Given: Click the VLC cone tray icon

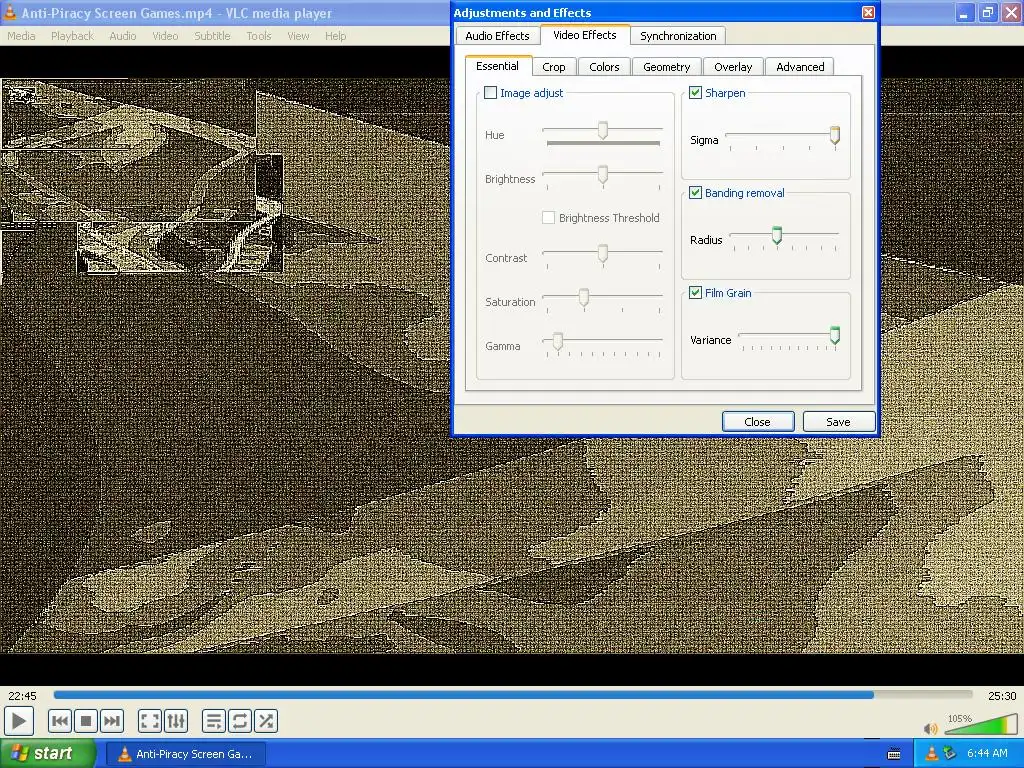Looking at the screenshot, I should [x=932, y=754].
